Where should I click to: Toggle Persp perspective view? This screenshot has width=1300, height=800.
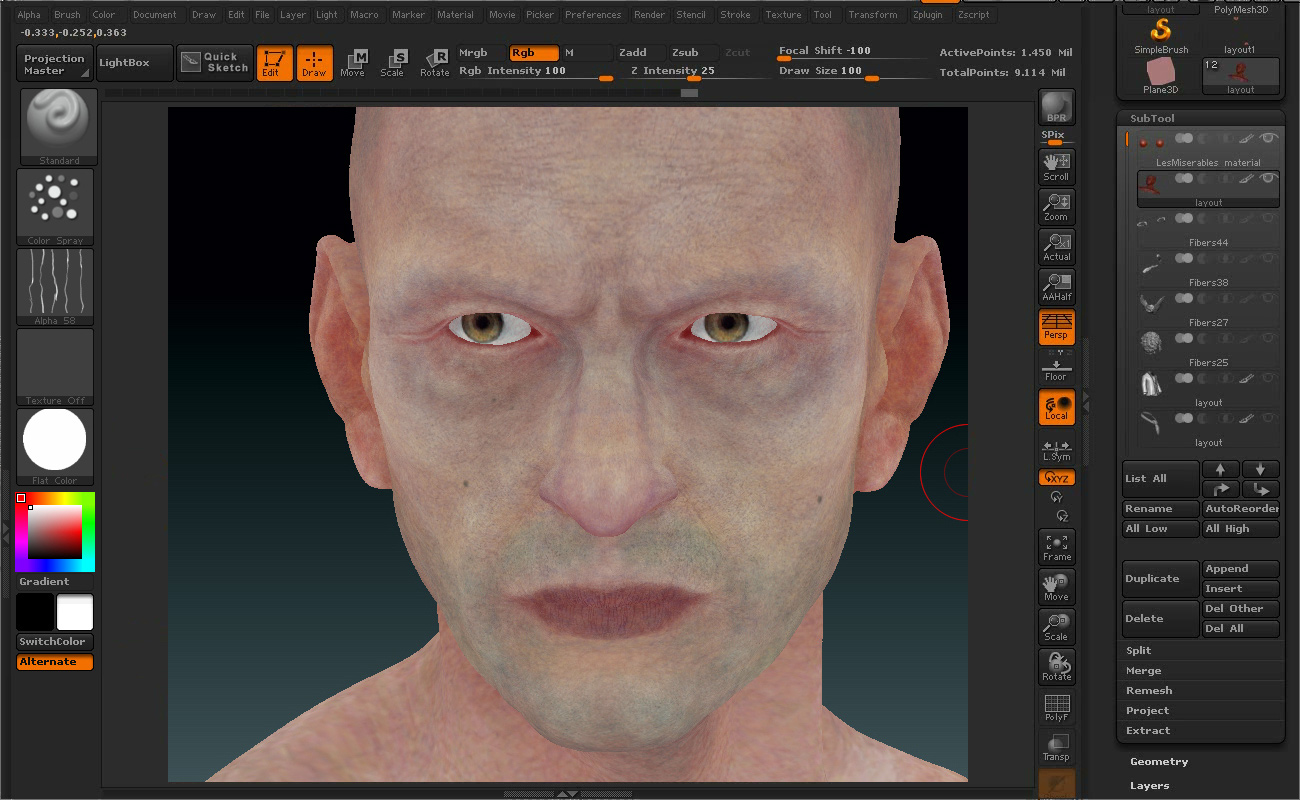point(1057,327)
